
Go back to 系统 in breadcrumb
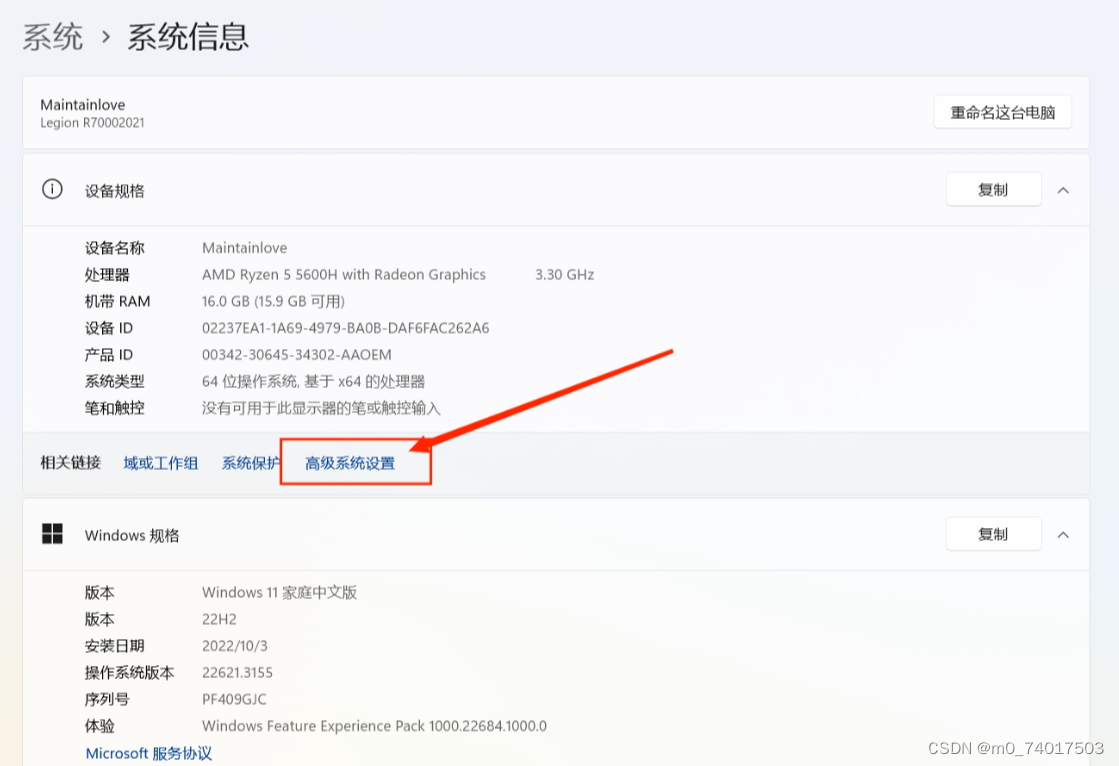pyautogui.click(x=52, y=37)
